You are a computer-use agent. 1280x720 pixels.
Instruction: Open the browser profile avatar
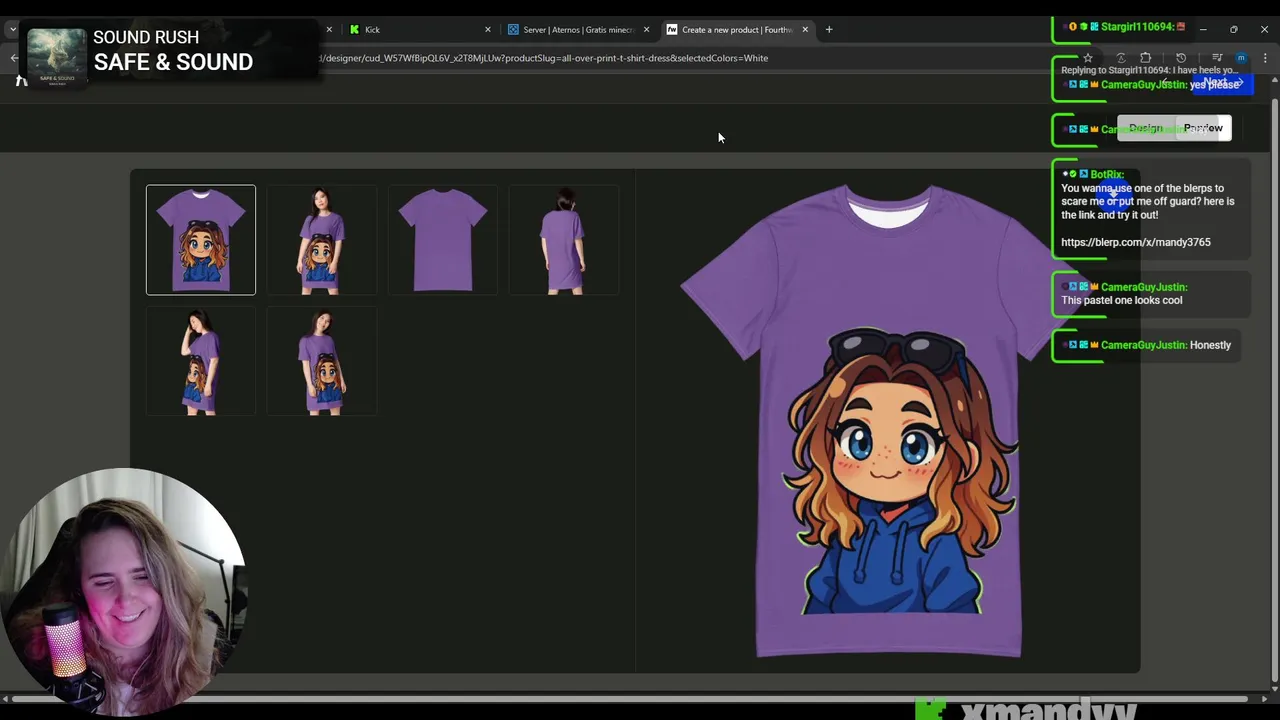[1241, 58]
